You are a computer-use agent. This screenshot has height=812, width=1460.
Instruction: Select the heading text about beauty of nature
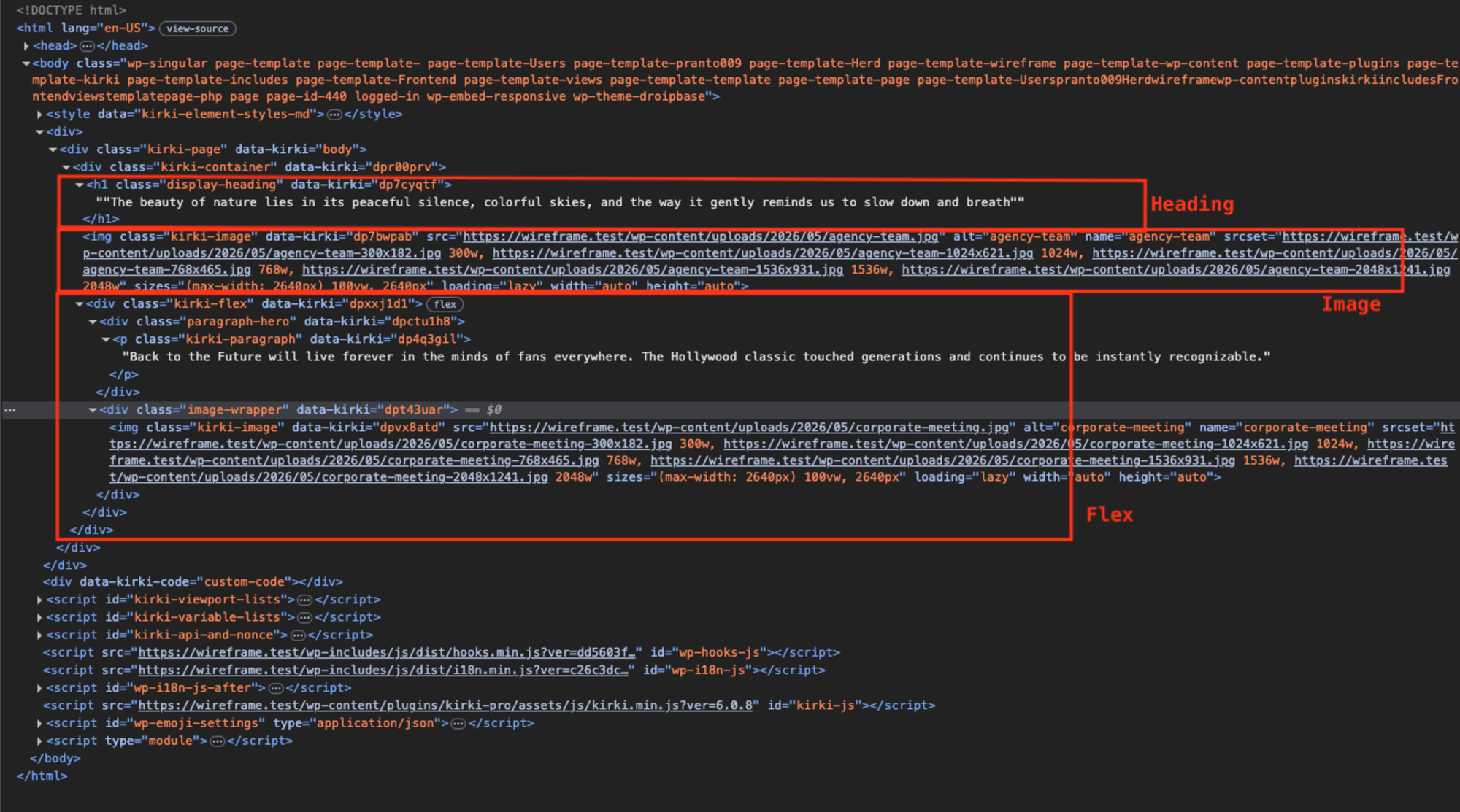point(560,202)
